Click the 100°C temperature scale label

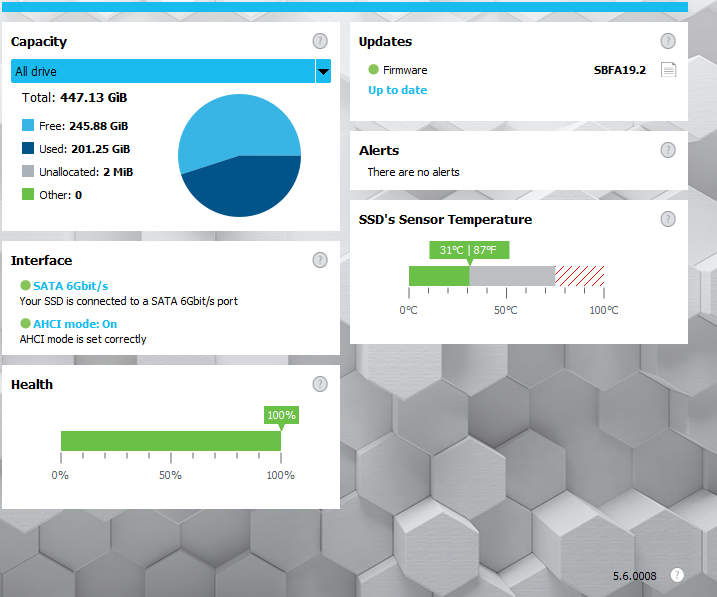coord(604,310)
